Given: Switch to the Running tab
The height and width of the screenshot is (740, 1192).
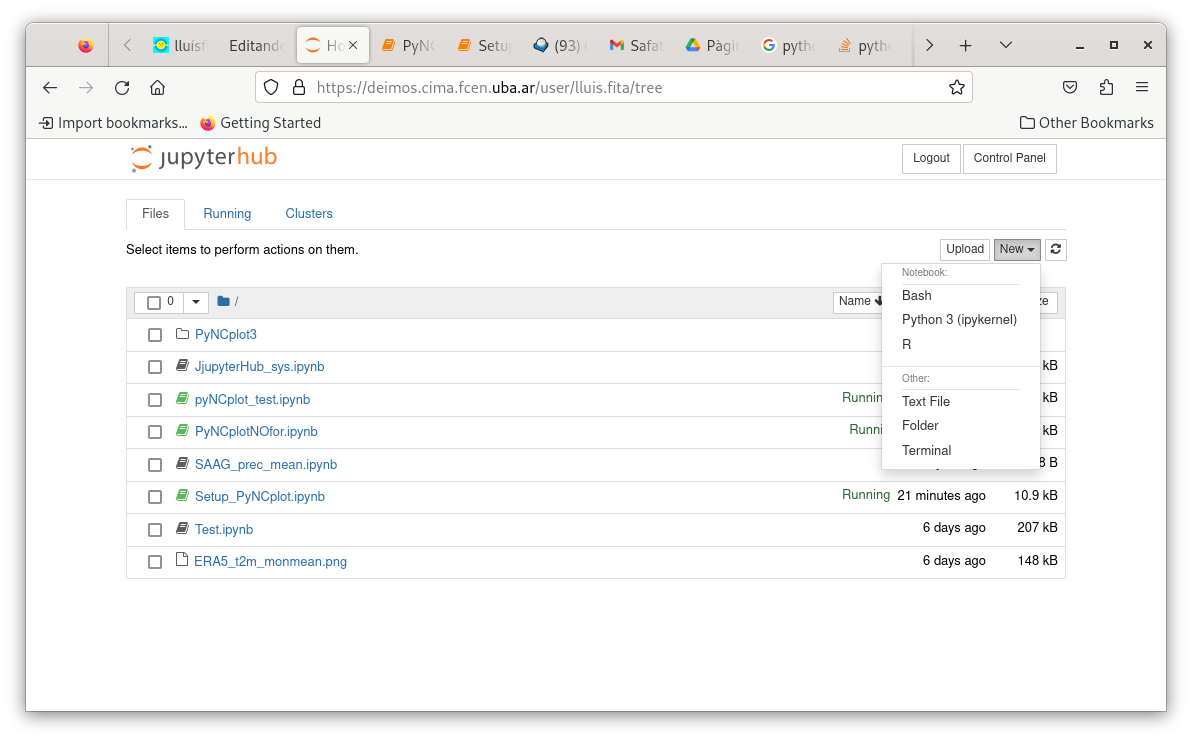Looking at the screenshot, I should click(227, 214).
